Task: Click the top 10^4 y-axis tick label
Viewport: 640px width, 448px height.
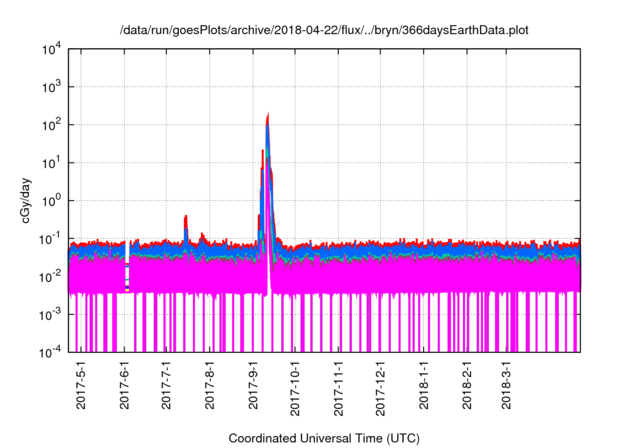Action: [x=51, y=49]
